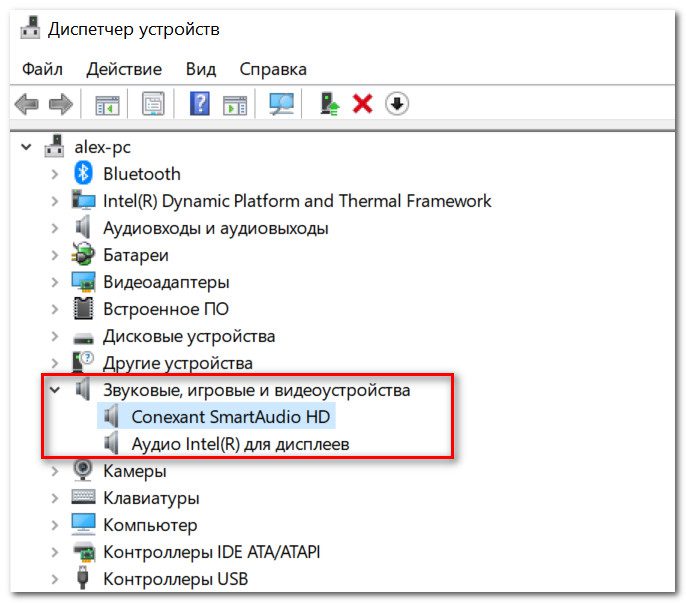Expand the Батареи category

pyautogui.click(x=55, y=255)
